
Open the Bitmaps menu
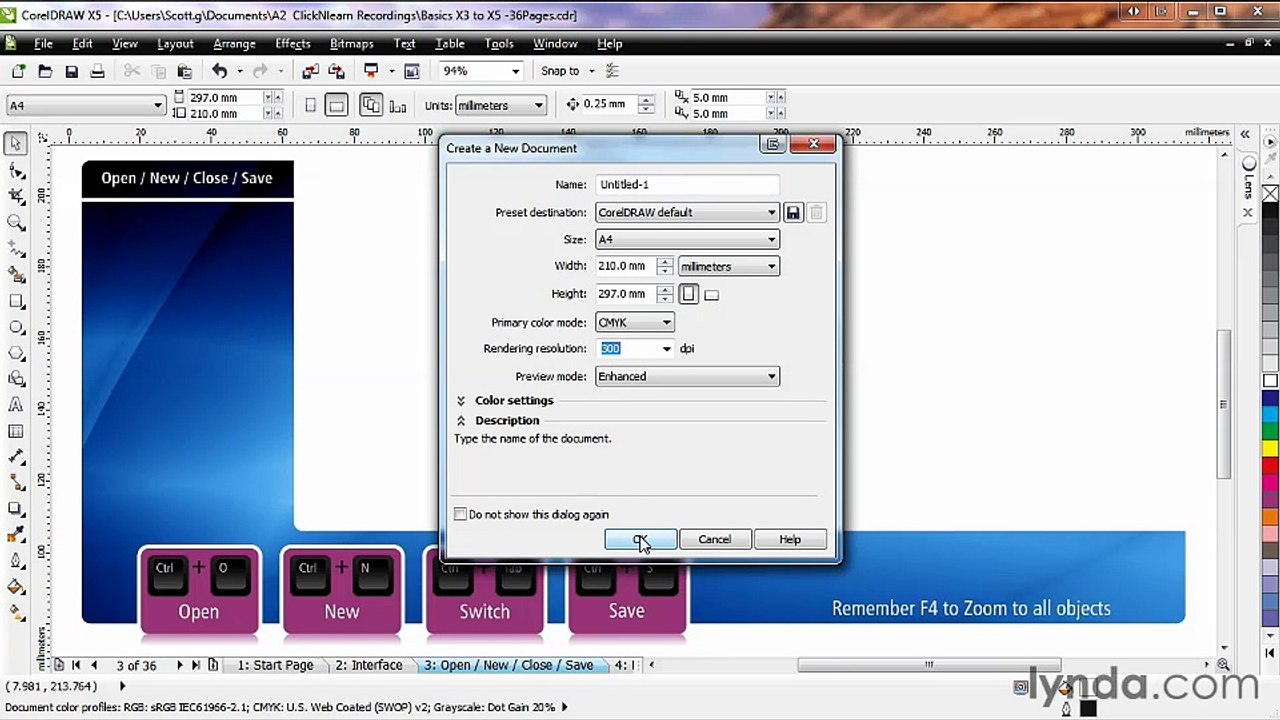coord(351,44)
